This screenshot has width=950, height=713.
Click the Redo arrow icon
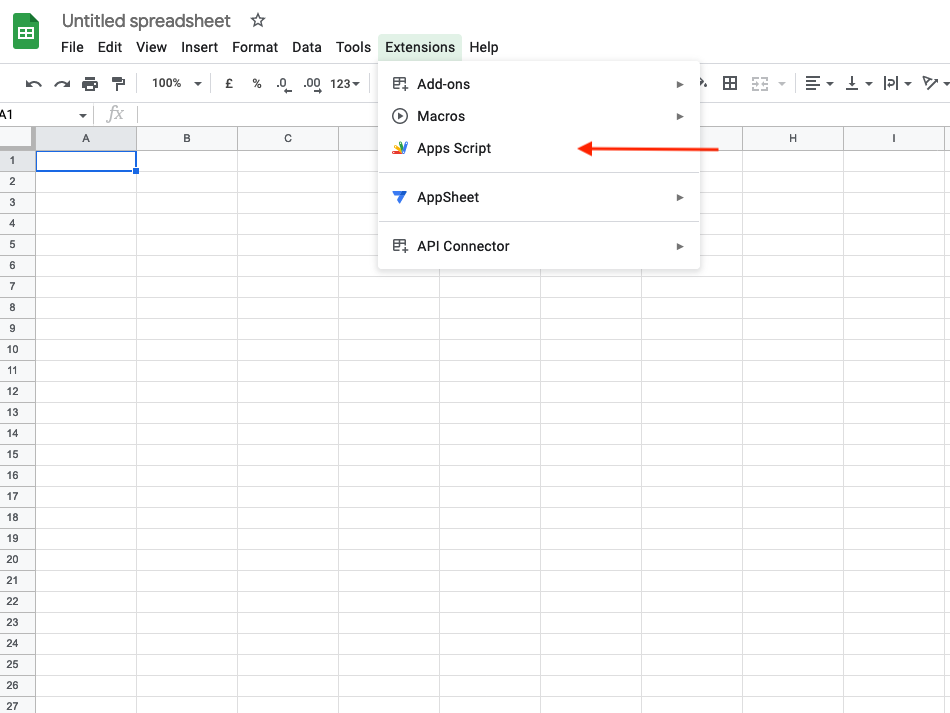click(62, 84)
